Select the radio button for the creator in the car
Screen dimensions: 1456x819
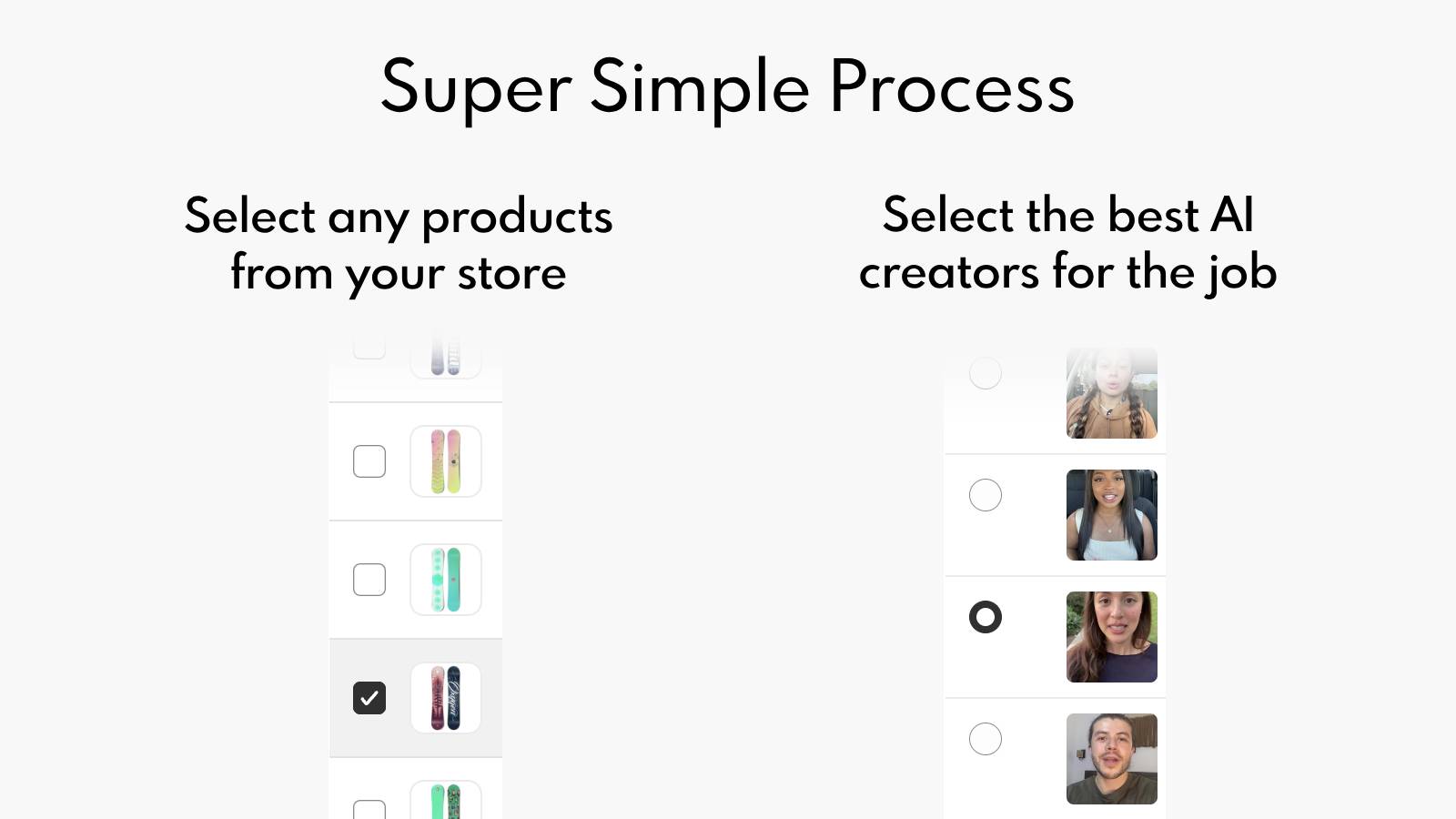point(986,495)
